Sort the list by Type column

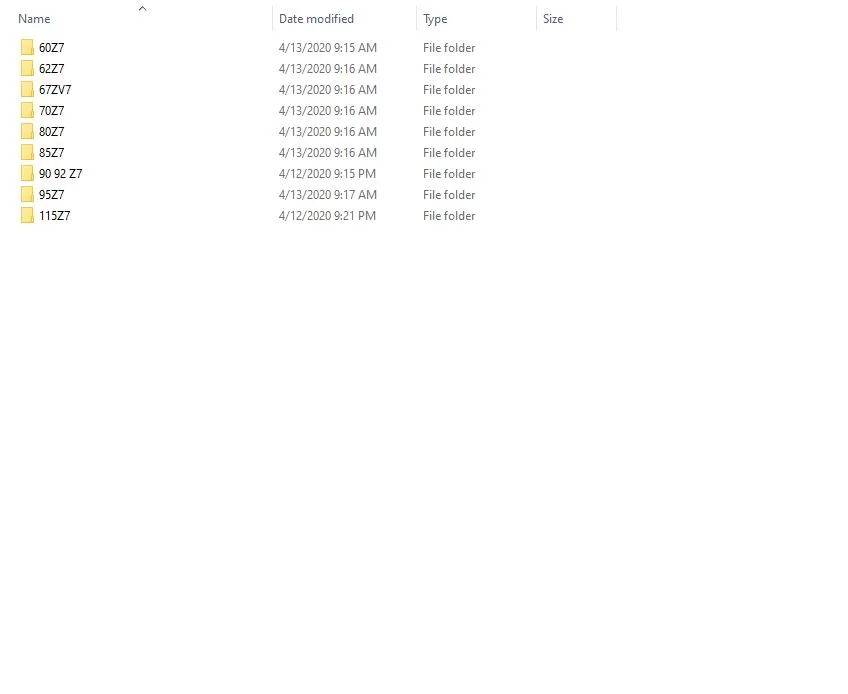coord(476,19)
